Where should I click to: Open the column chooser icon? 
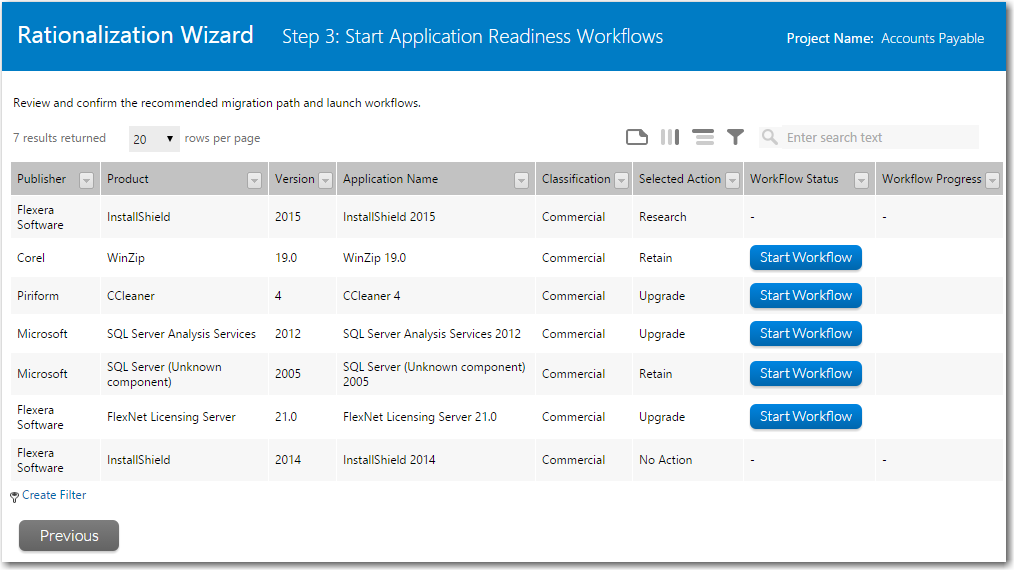point(670,137)
